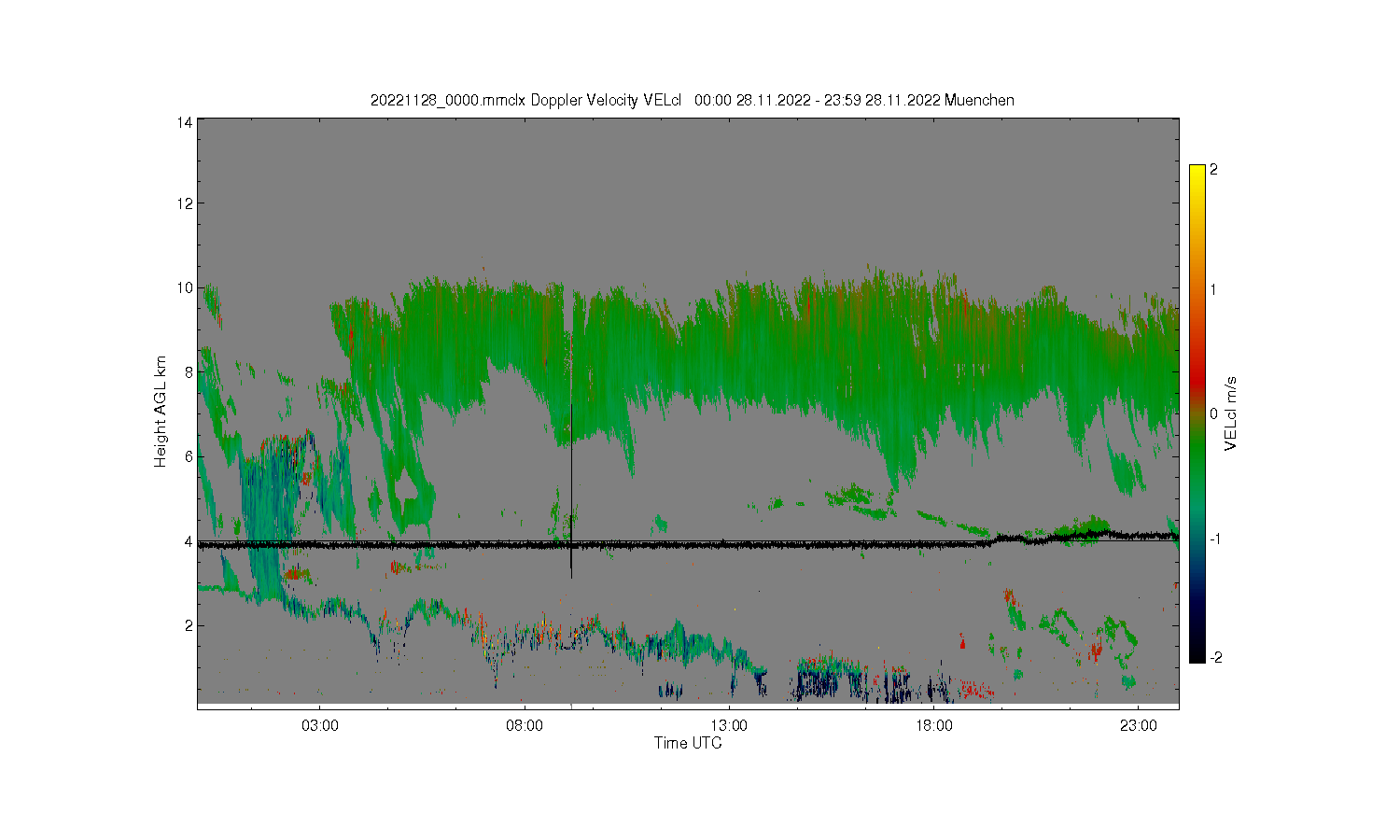Screen dimensions: 1400x840
Task: Click the colorbar '-1' label
Action: [1215, 539]
